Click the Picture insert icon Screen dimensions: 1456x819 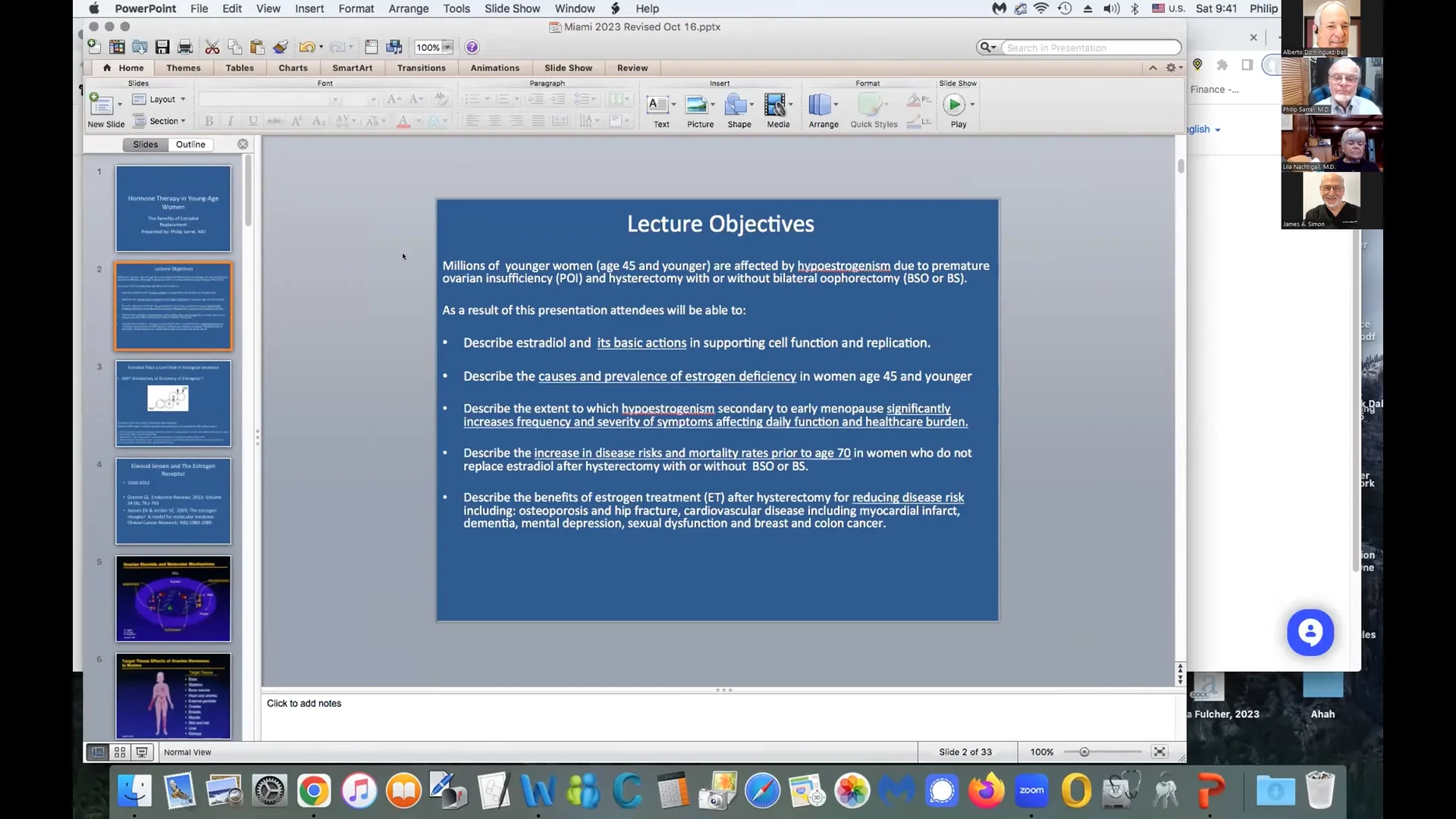(x=696, y=104)
